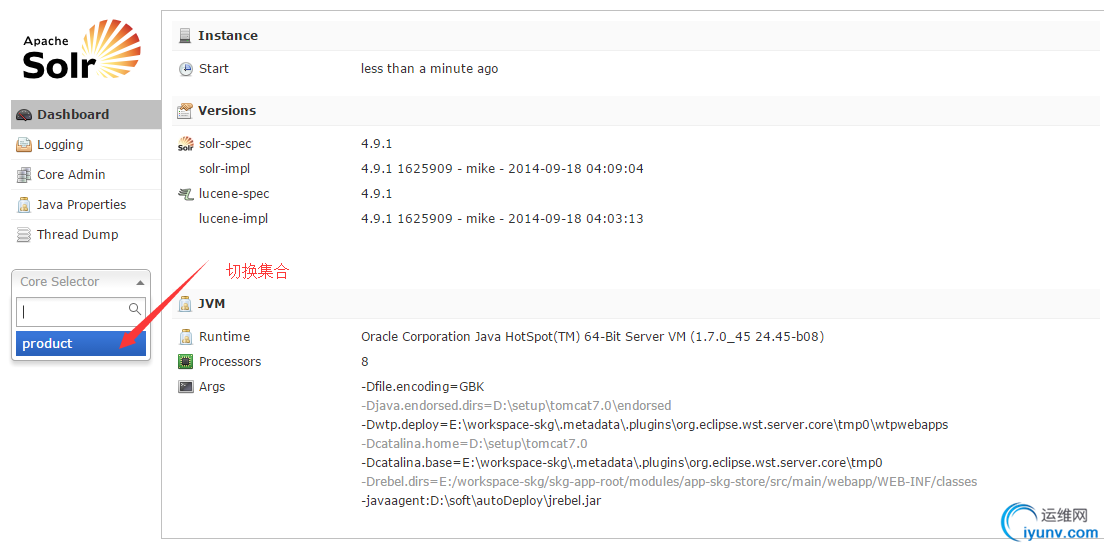The width and height of the screenshot is (1104, 549).
Task: Click the -Dfile.encoding=GBK argument
Action: click(x=422, y=387)
